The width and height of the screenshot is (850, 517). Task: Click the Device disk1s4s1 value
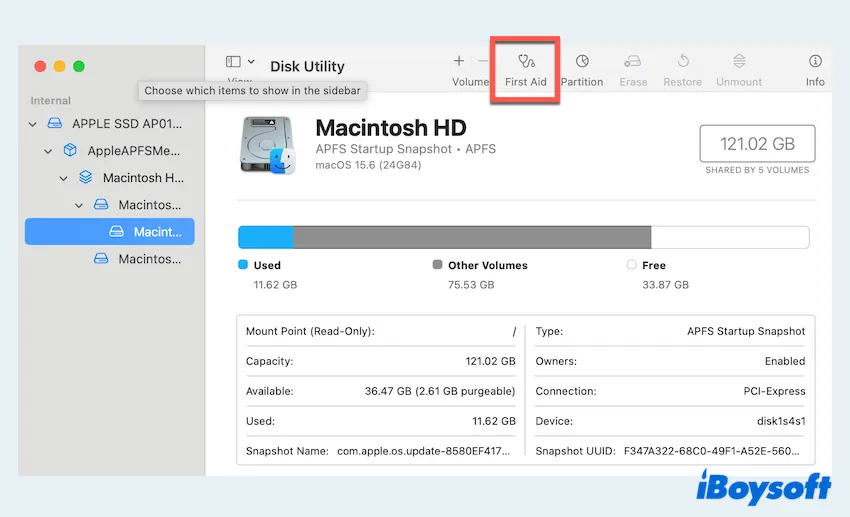[x=781, y=421]
